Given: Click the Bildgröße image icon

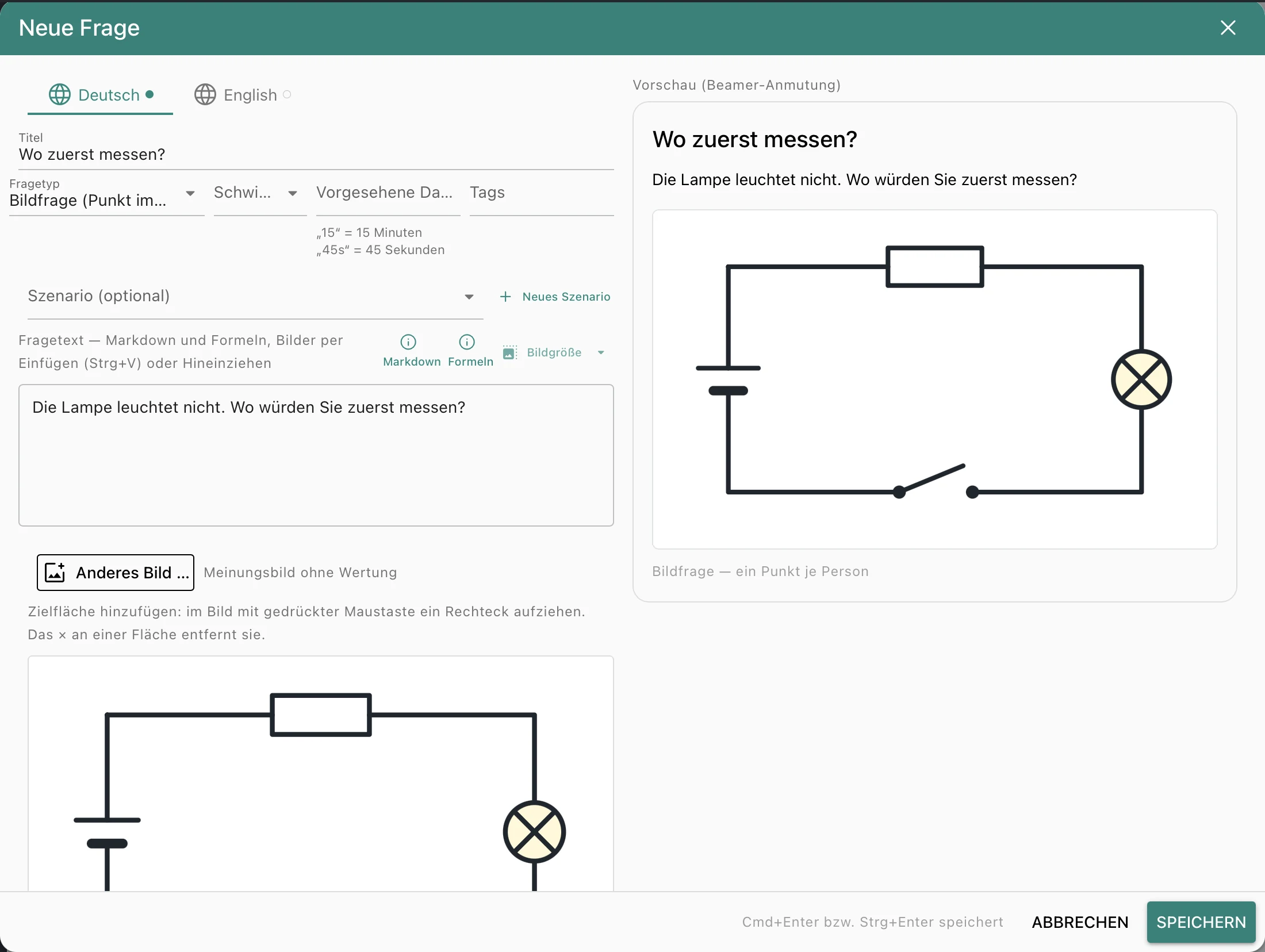Looking at the screenshot, I should 509,352.
